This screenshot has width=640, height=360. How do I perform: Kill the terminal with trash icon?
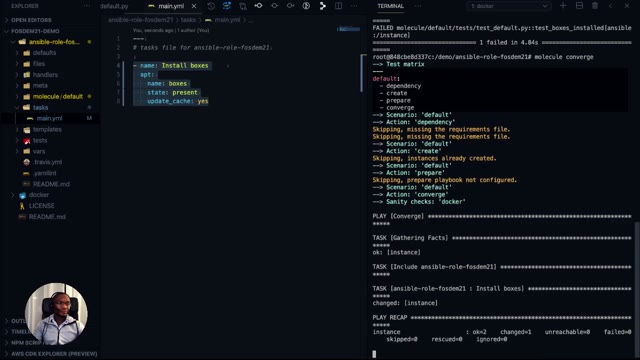click(595, 6)
